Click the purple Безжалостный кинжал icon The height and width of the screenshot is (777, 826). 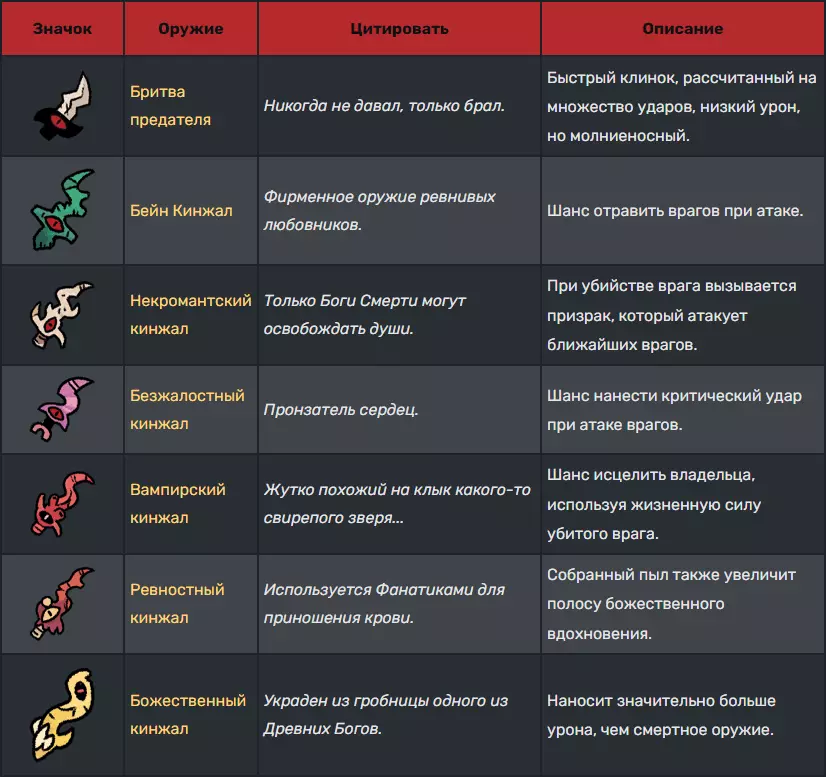[62, 410]
